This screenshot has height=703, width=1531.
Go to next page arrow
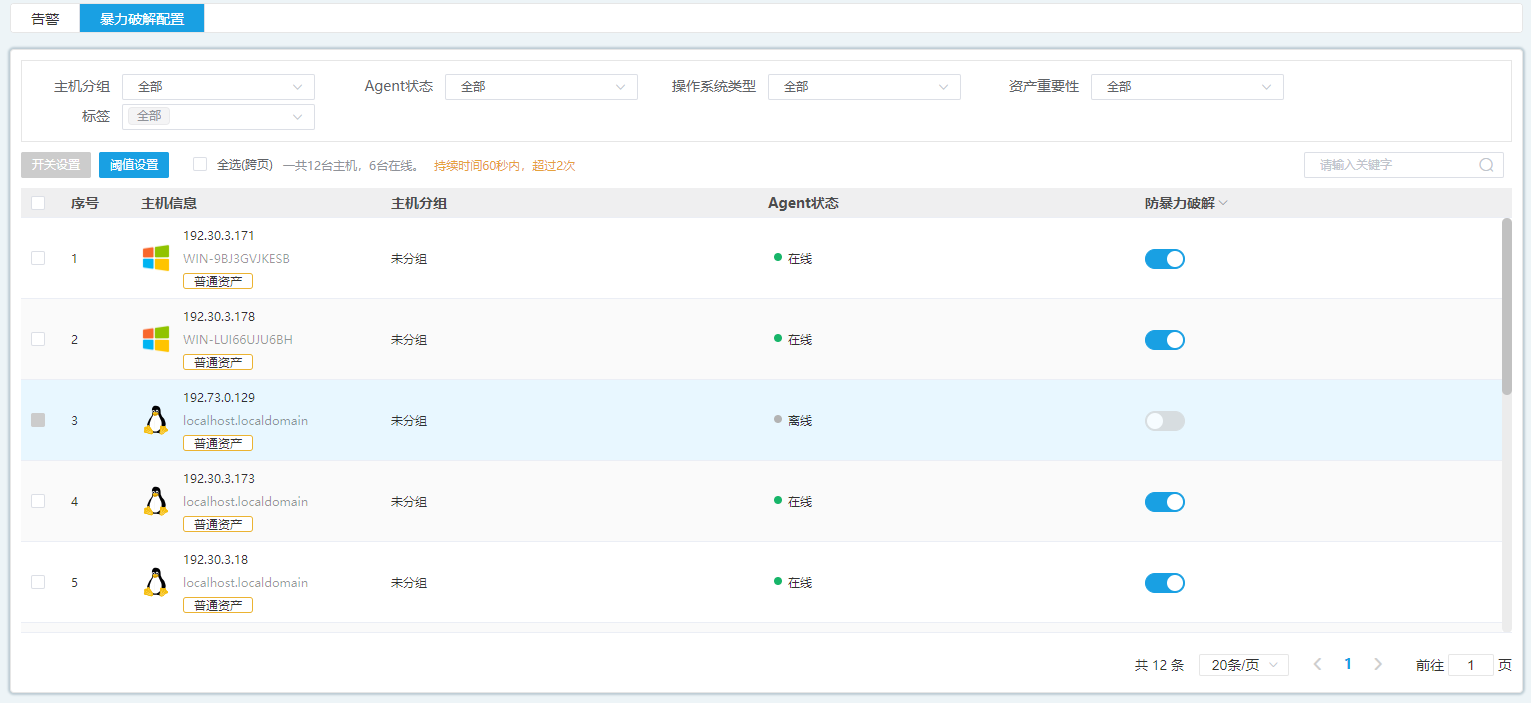point(1378,664)
